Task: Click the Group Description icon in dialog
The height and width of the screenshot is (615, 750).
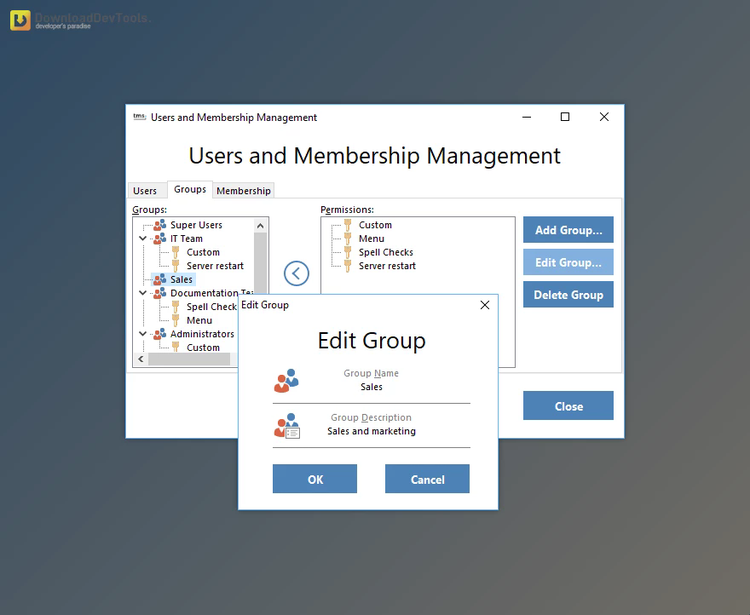Action: click(287, 426)
